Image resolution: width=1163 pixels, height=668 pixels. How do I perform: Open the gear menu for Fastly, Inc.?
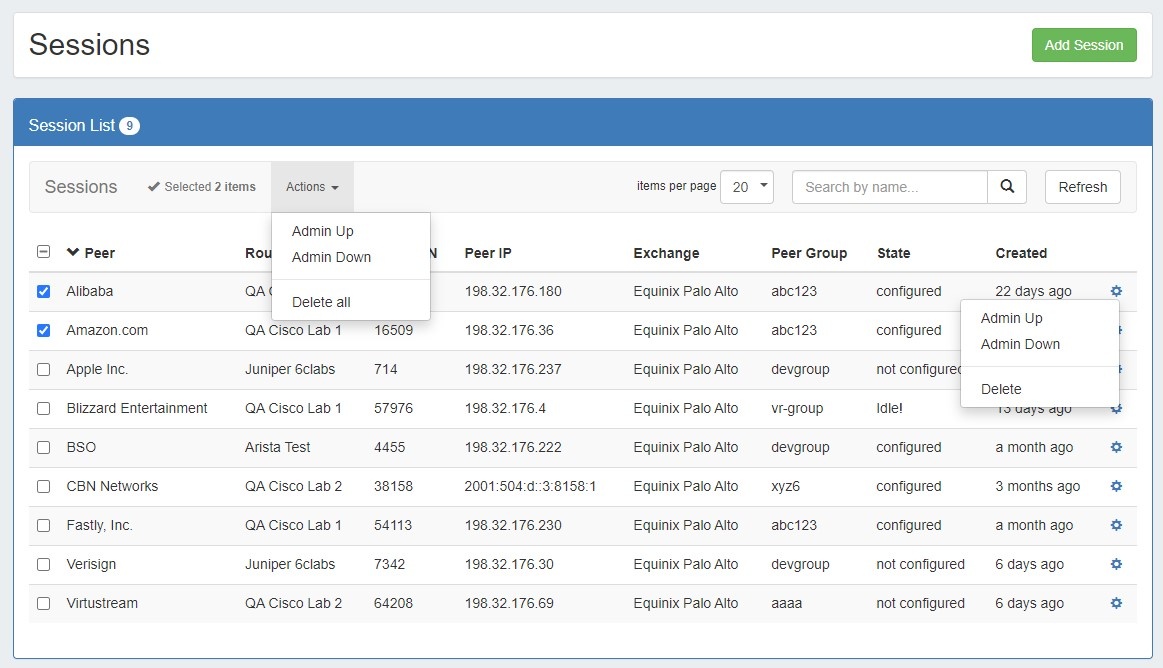tap(1116, 525)
